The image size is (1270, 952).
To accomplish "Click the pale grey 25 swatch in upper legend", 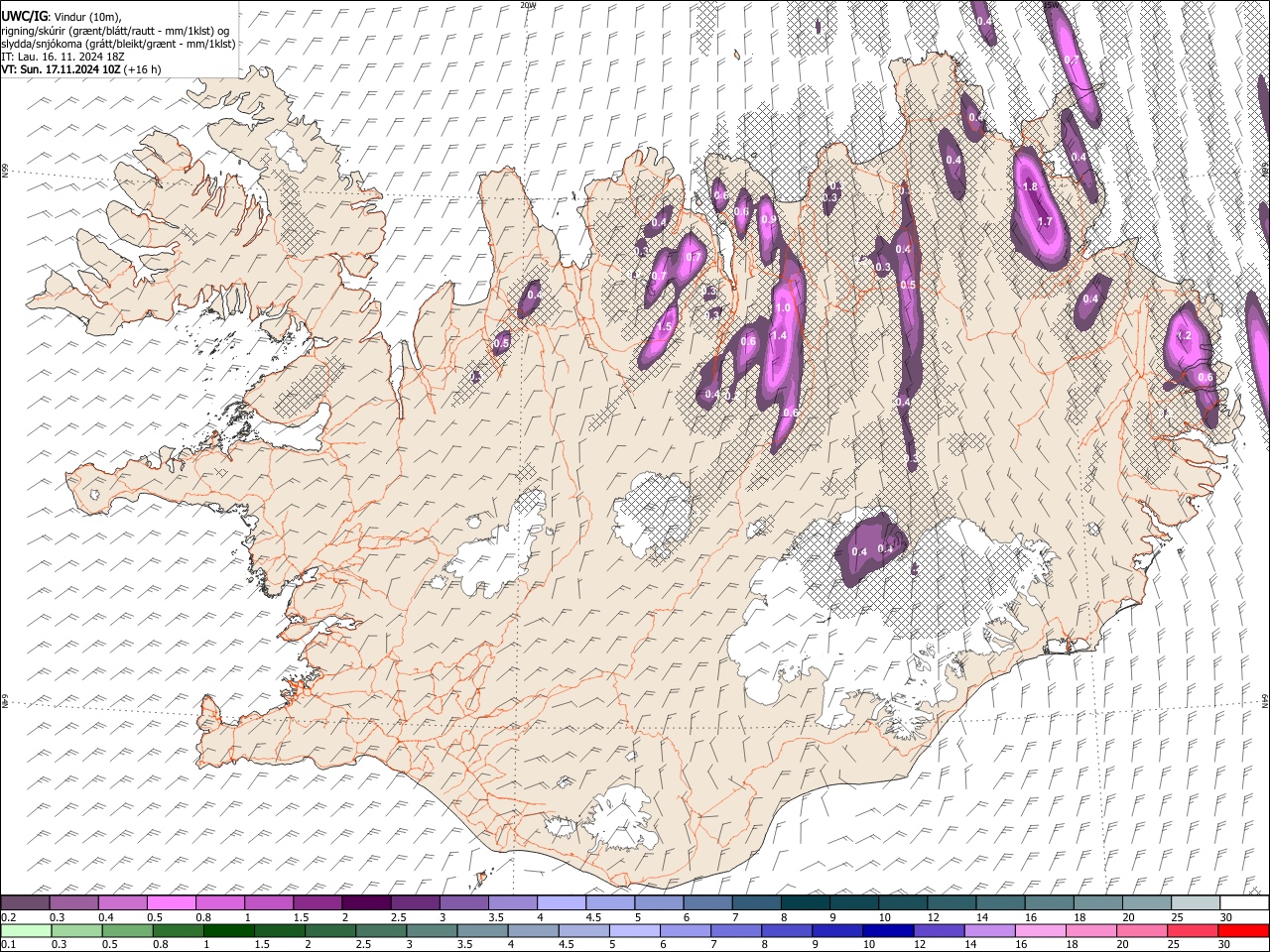I will coord(1196,903).
